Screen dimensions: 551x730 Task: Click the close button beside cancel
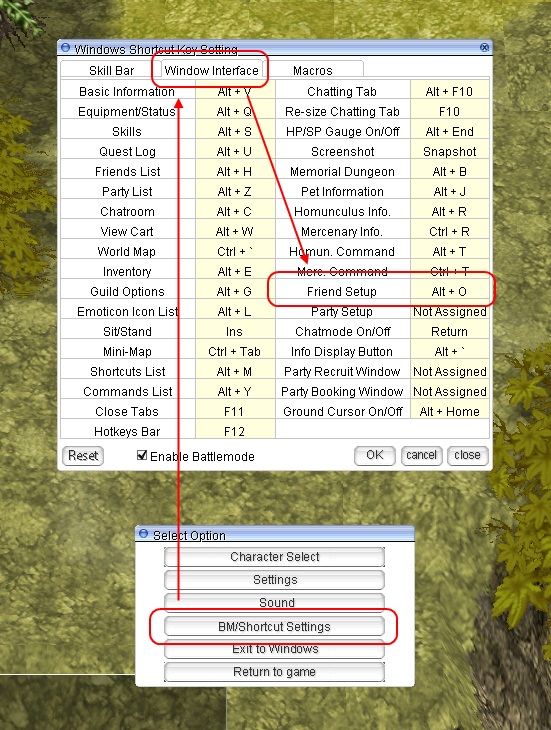(467, 456)
